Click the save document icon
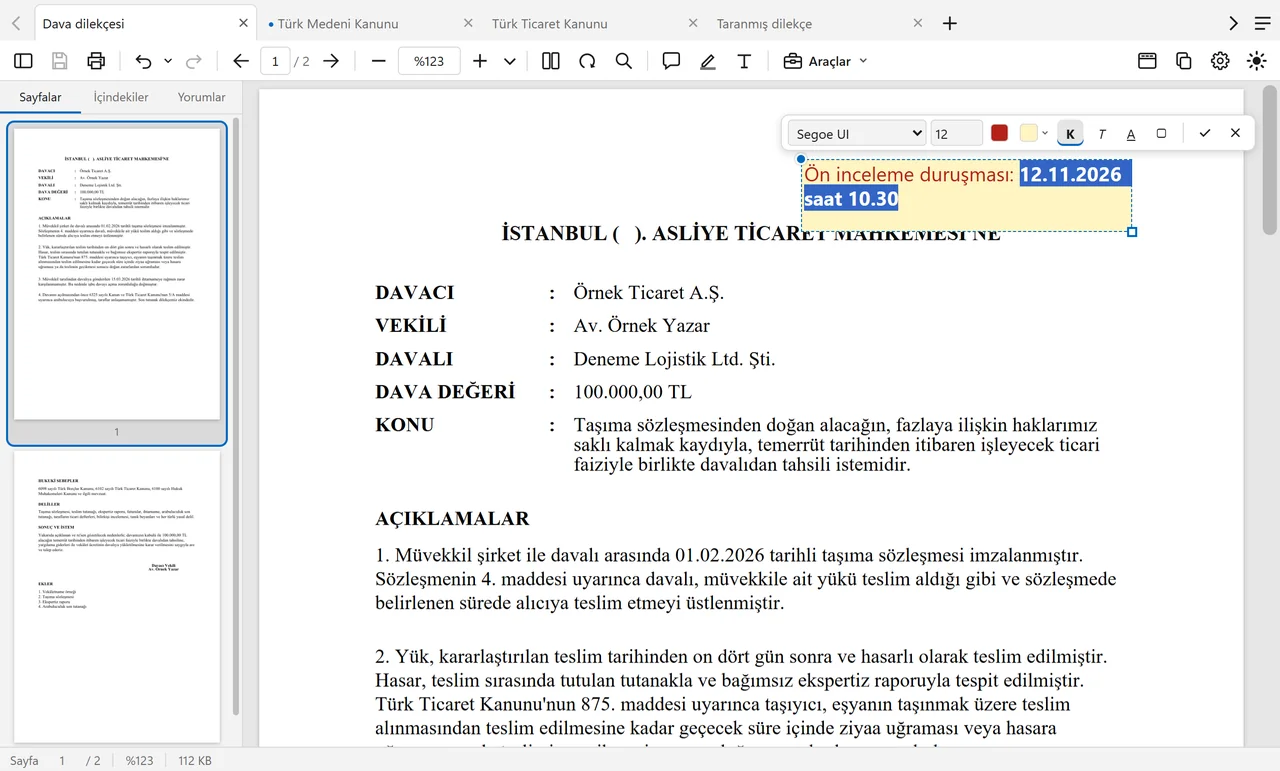The image size is (1280, 771). (59, 61)
